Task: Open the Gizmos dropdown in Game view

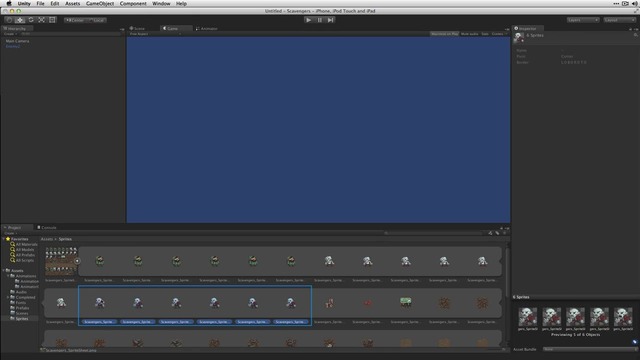Action: click(499, 34)
